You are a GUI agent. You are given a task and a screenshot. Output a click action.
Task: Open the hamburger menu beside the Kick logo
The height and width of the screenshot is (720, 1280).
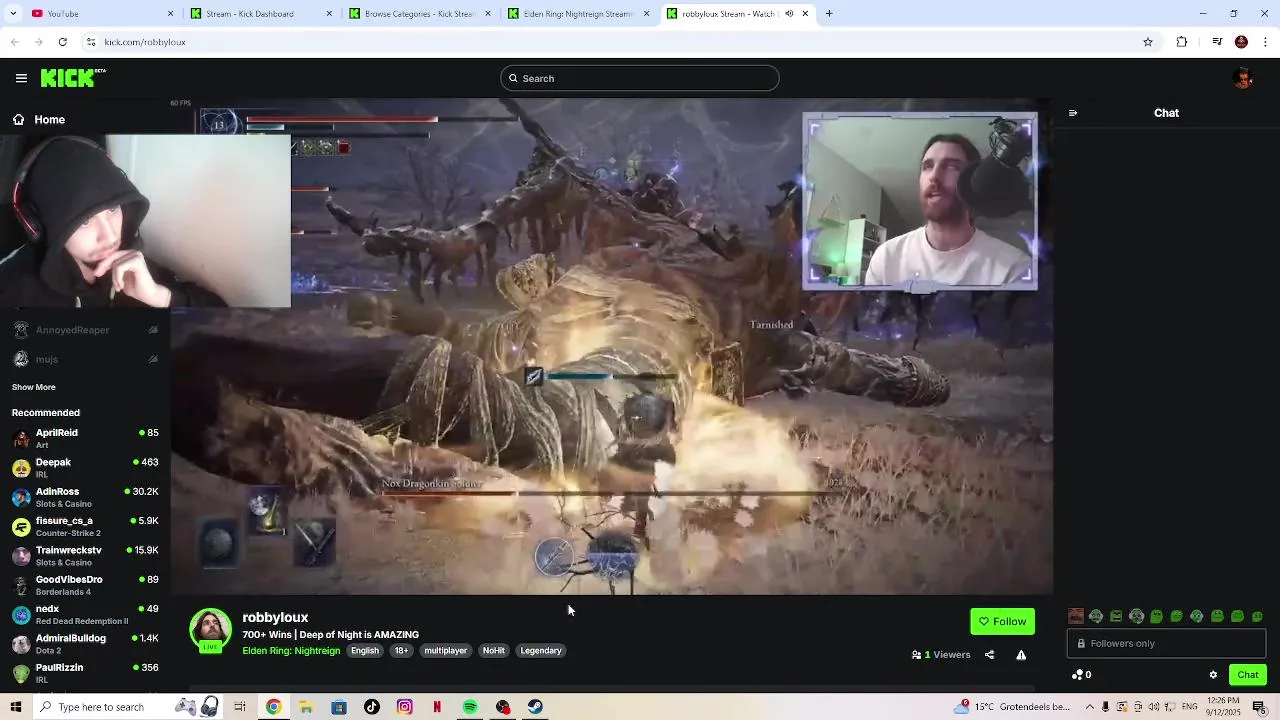coord(21,78)
